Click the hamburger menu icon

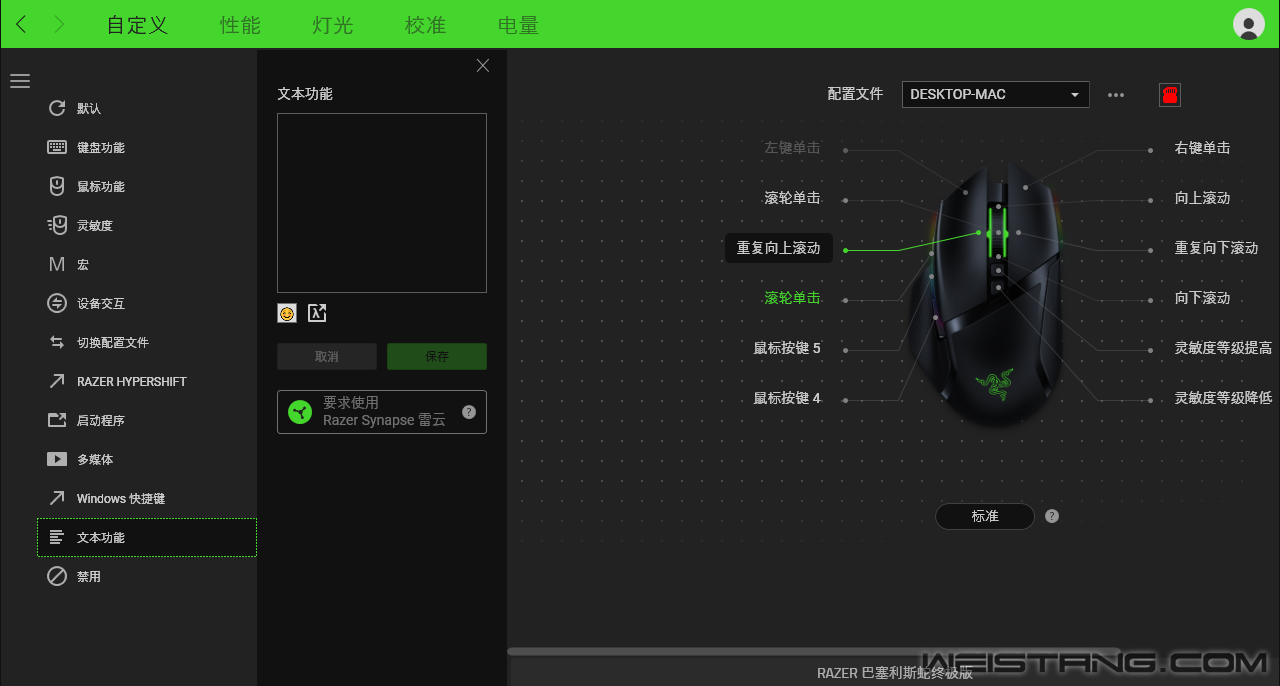(x=20, y=81)
